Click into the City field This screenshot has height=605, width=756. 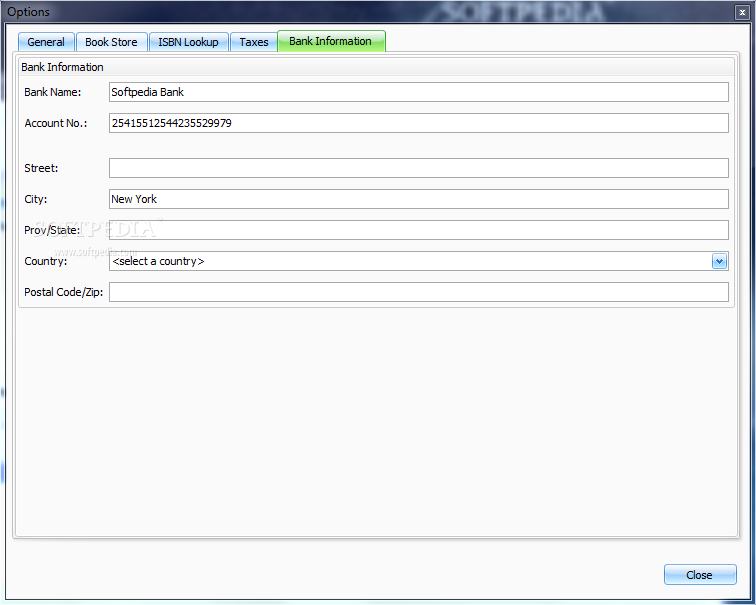pyautogui.click(x=418, y=199)
